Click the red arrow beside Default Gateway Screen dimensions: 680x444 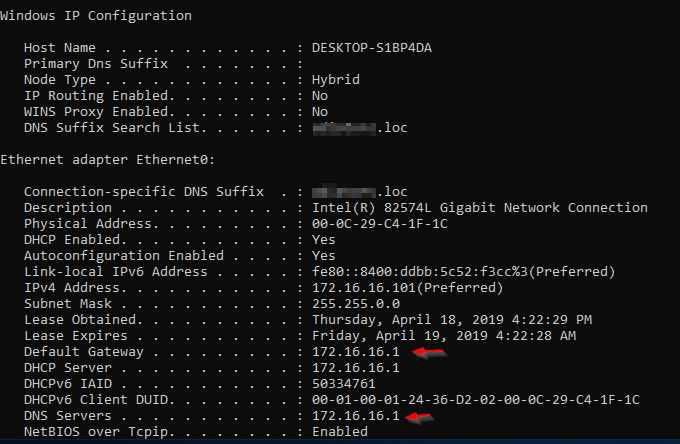point(429,352)
